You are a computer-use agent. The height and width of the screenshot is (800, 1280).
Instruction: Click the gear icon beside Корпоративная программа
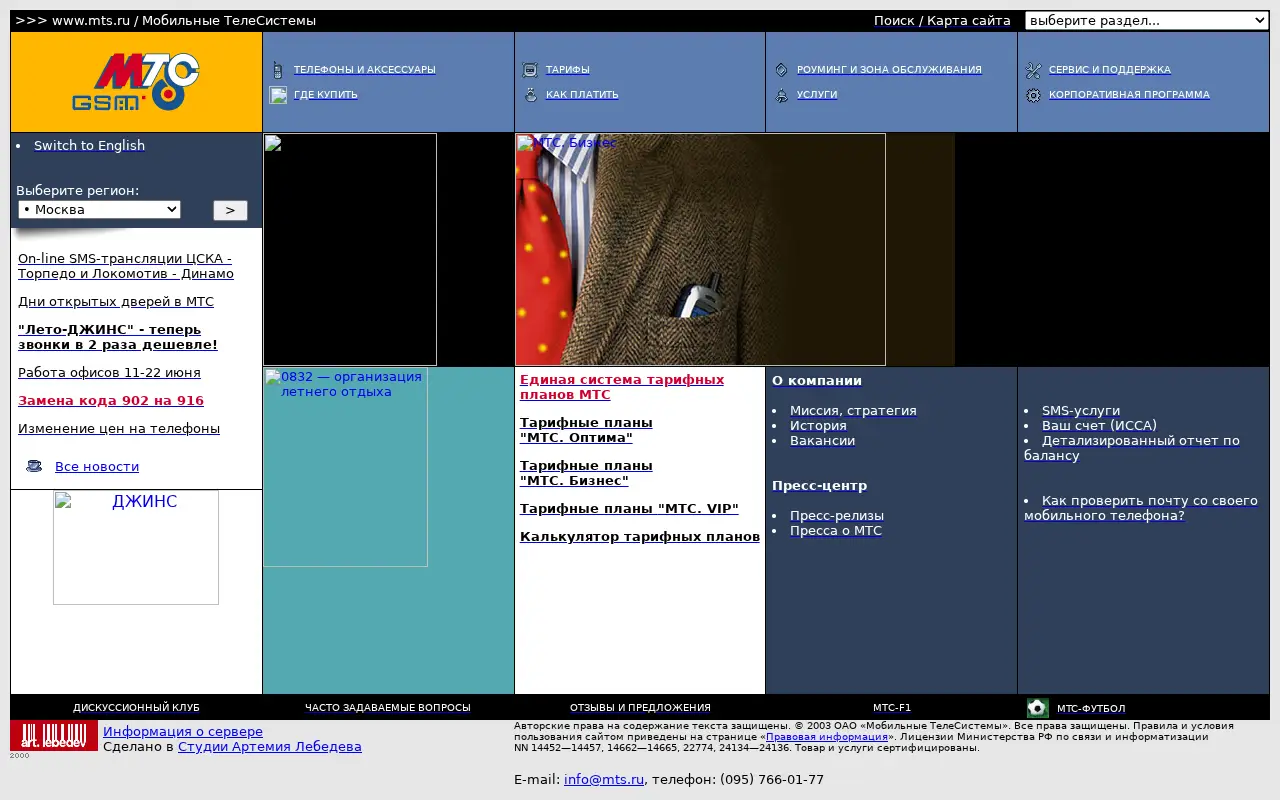tap(1033, 95)
